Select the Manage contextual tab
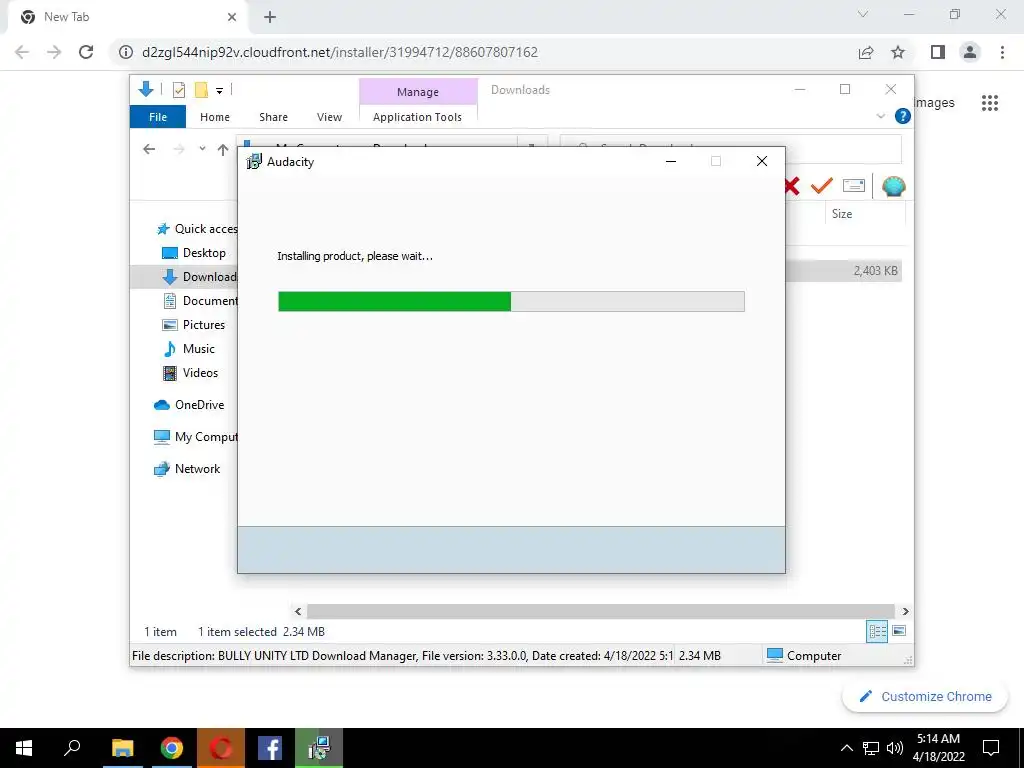Image resolution: width=1024 pixels, height=768 pixels. point(418,92)
